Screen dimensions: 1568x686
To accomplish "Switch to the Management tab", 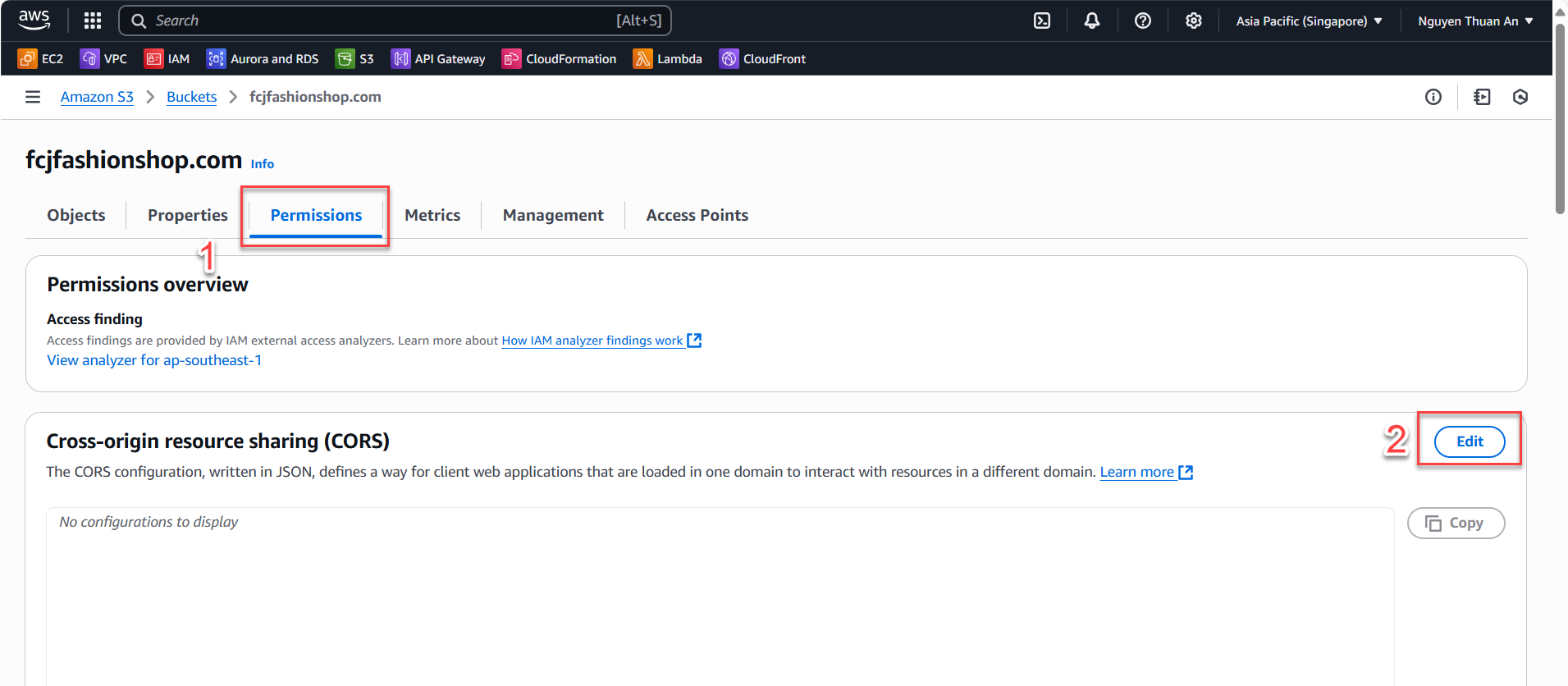I will (x=553, y=215).
